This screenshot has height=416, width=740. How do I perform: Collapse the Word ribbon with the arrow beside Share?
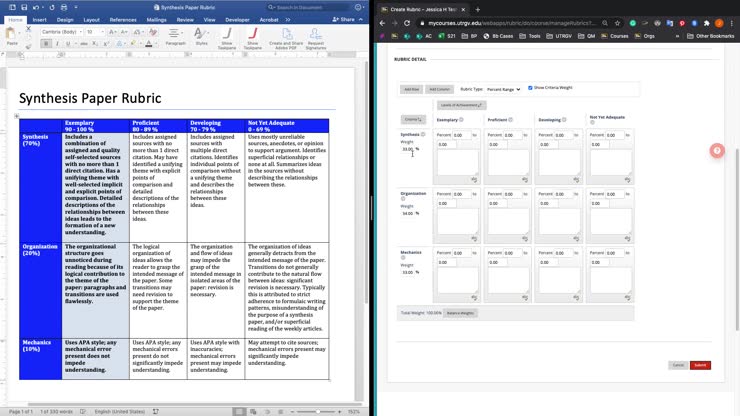pos(361,20)
